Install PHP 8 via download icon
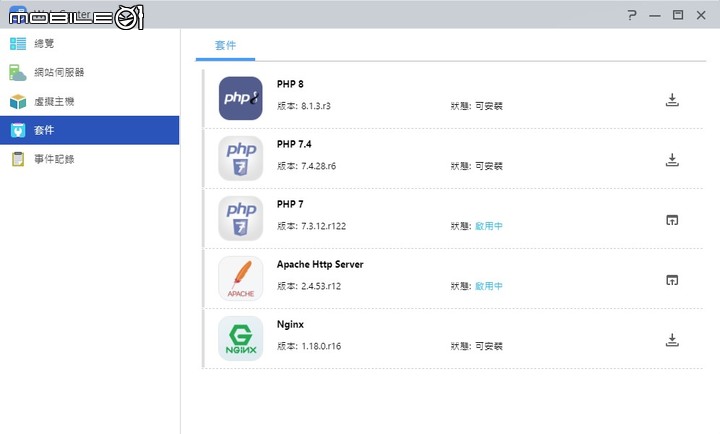This screenshot has height=434, width=720. [672, 100]
